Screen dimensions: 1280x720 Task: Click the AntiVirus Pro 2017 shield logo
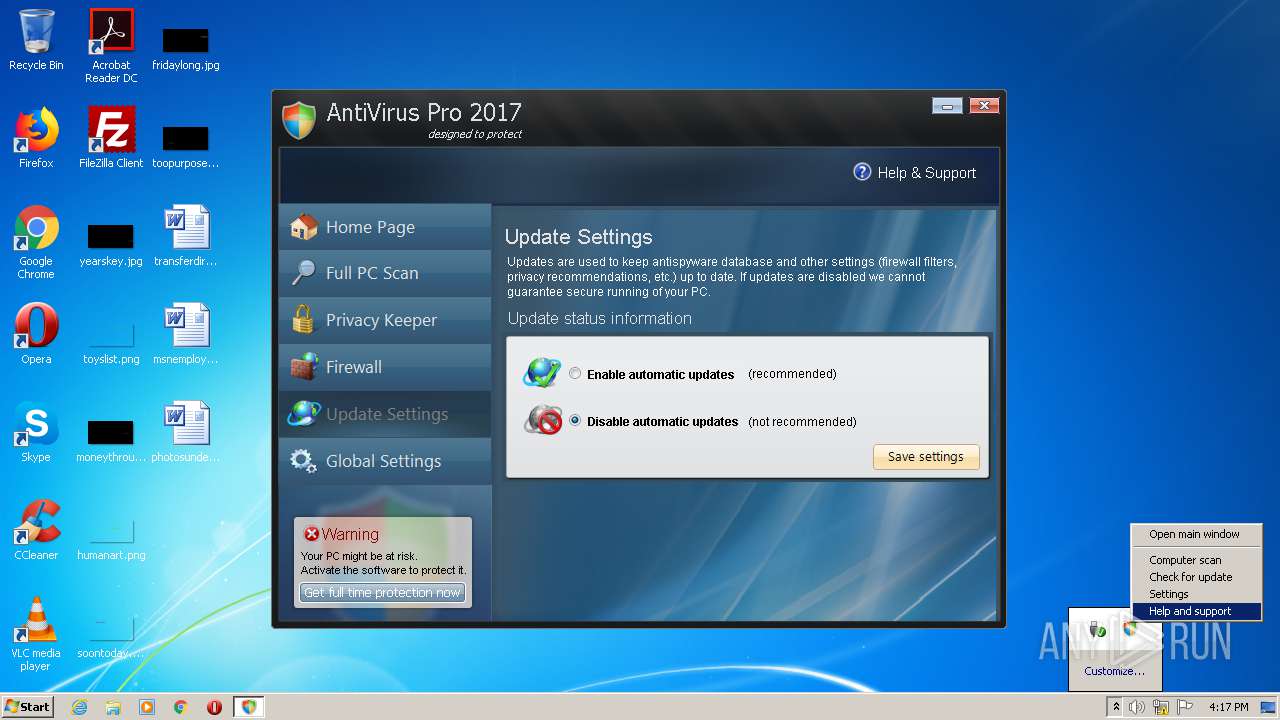point(299,119)
